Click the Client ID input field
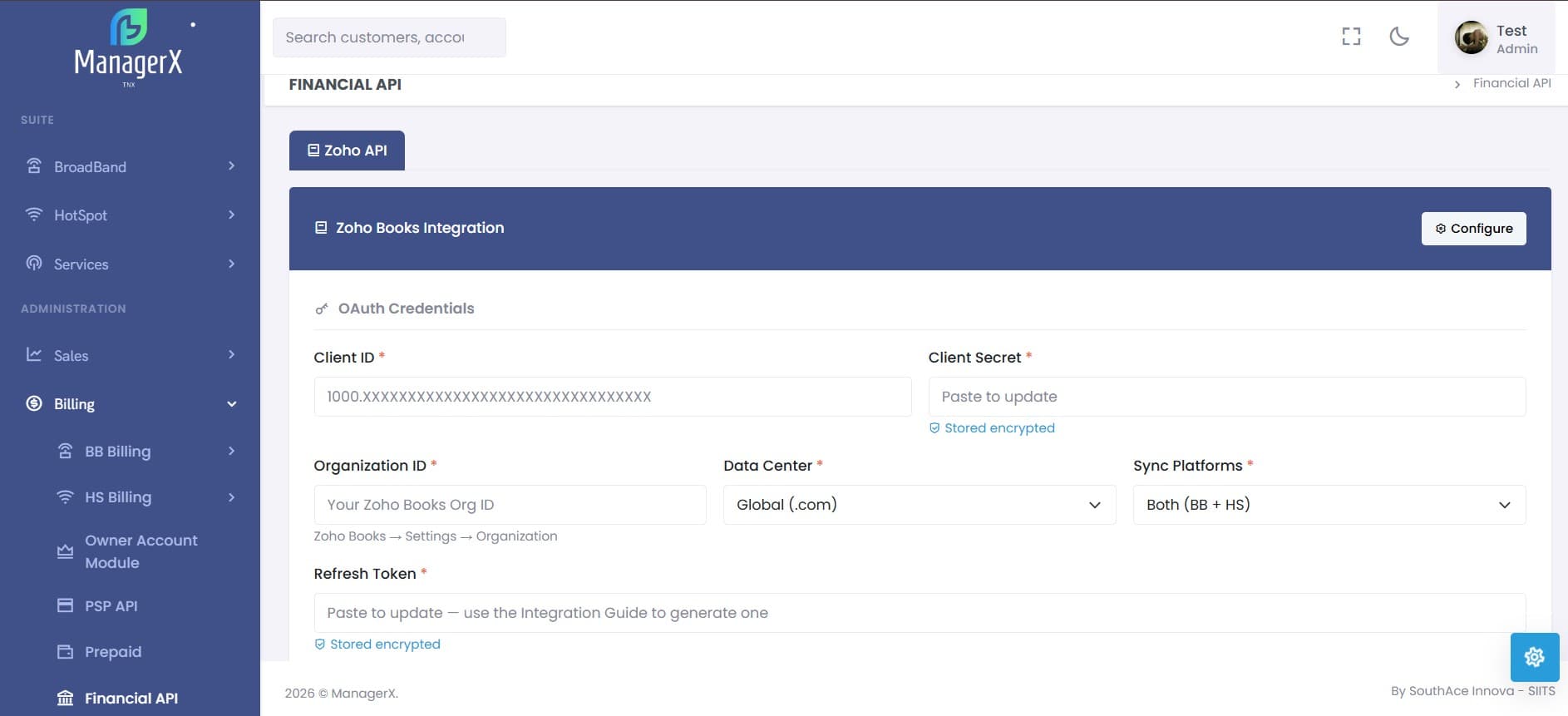The height and width of the screenshot is (716, 1568). 613,397
